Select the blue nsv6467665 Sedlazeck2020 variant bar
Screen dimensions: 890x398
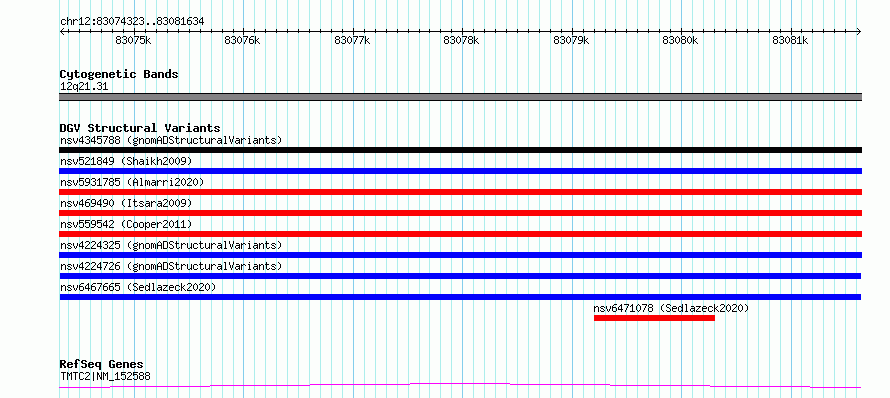pyautogui.click(x=460, y=297)
